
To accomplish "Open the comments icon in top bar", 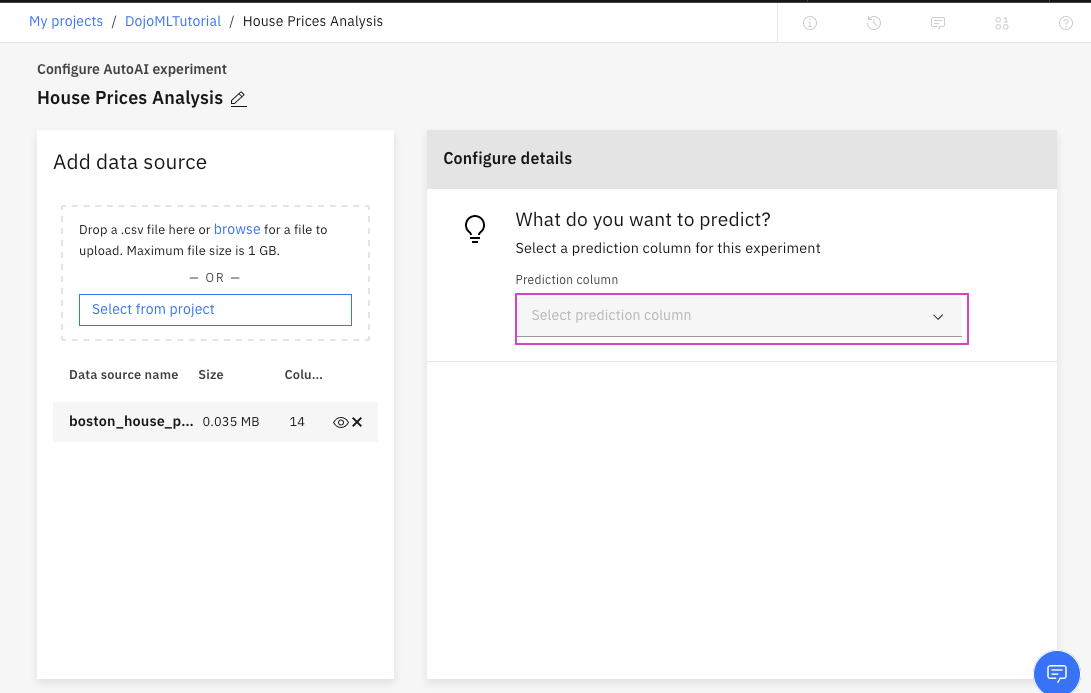I will pos(938,23).
